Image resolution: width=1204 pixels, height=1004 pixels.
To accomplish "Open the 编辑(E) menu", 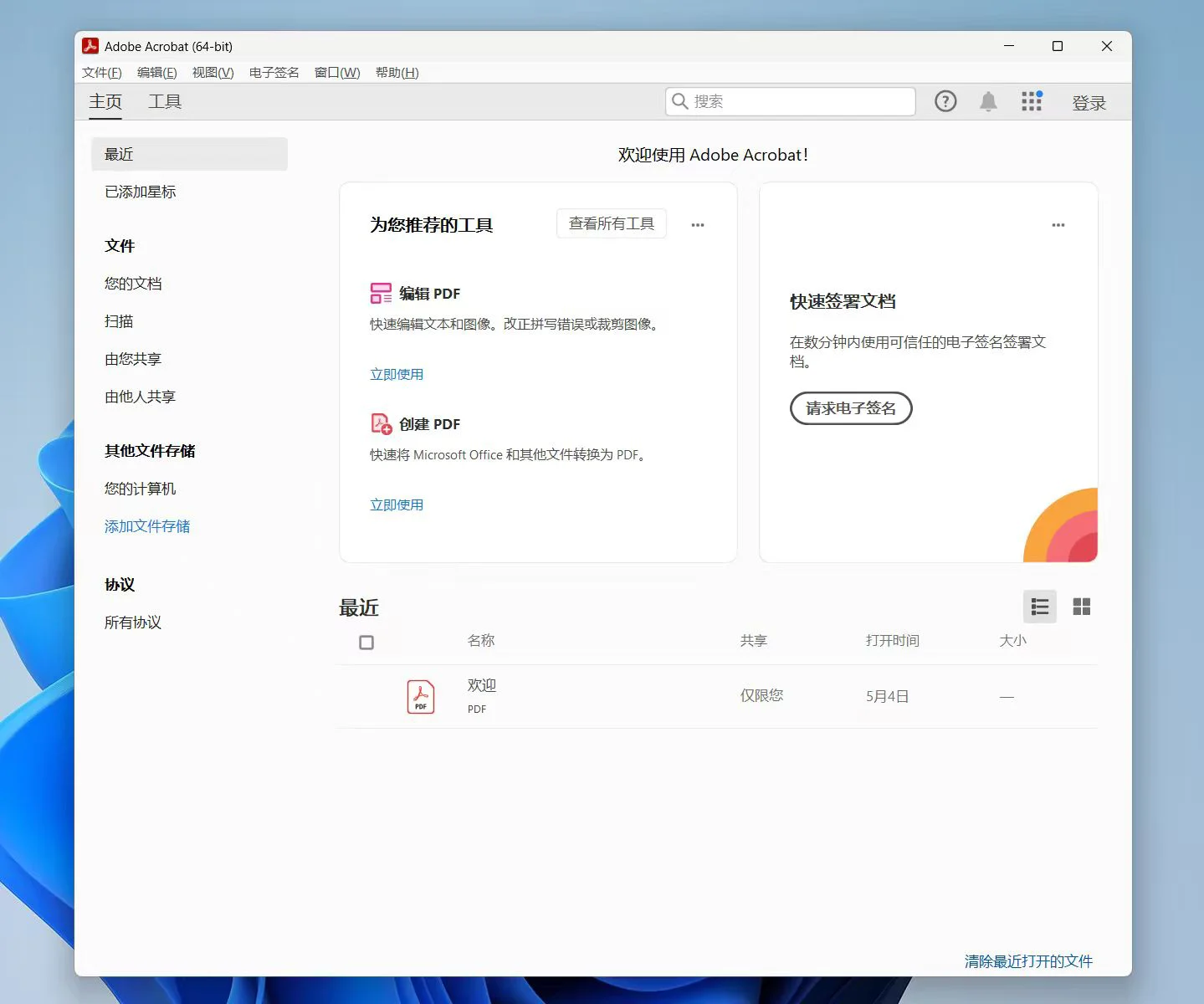I will [x=157, y=73].
